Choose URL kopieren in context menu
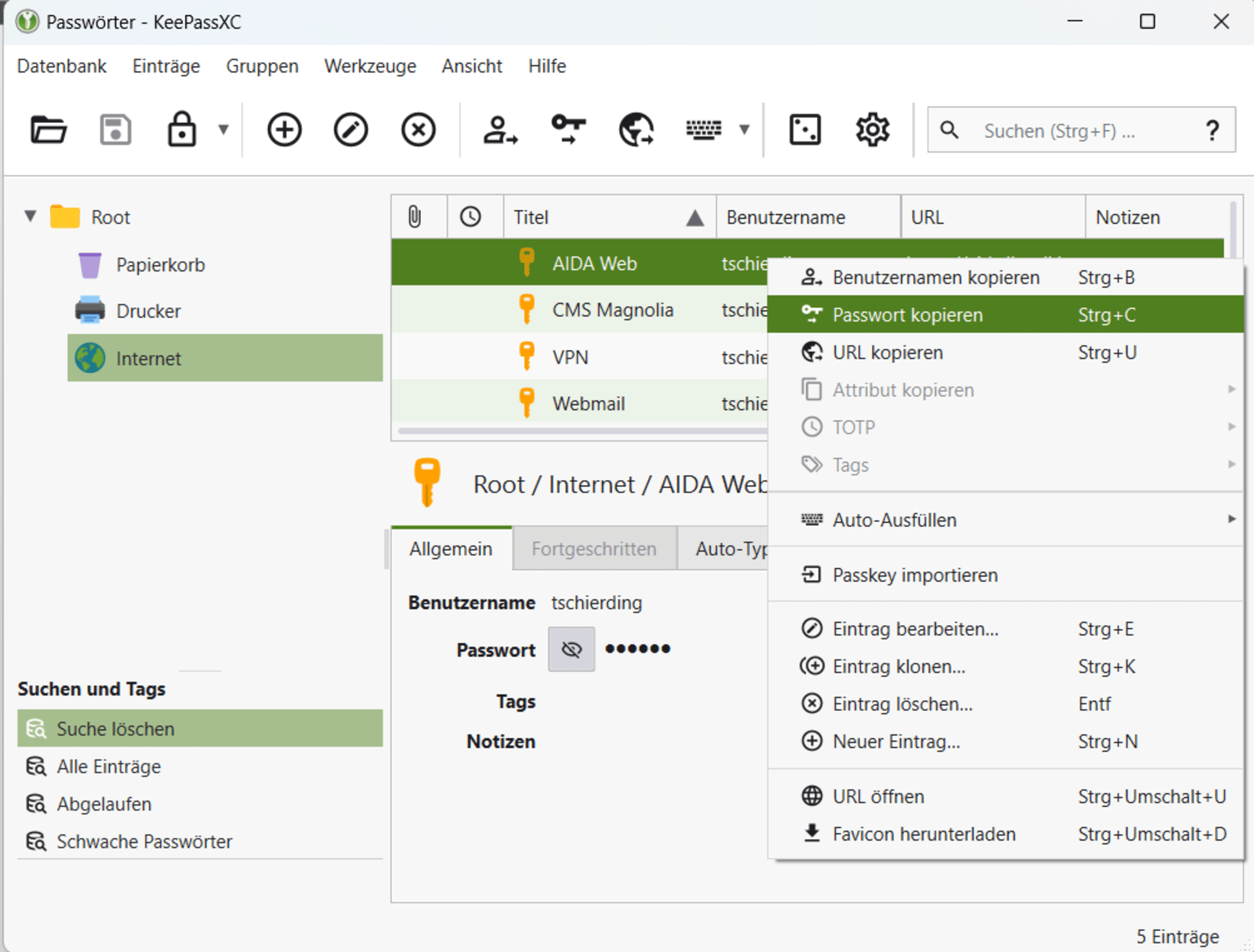This screenshot has height=952, width=1254. [1005, 353]
